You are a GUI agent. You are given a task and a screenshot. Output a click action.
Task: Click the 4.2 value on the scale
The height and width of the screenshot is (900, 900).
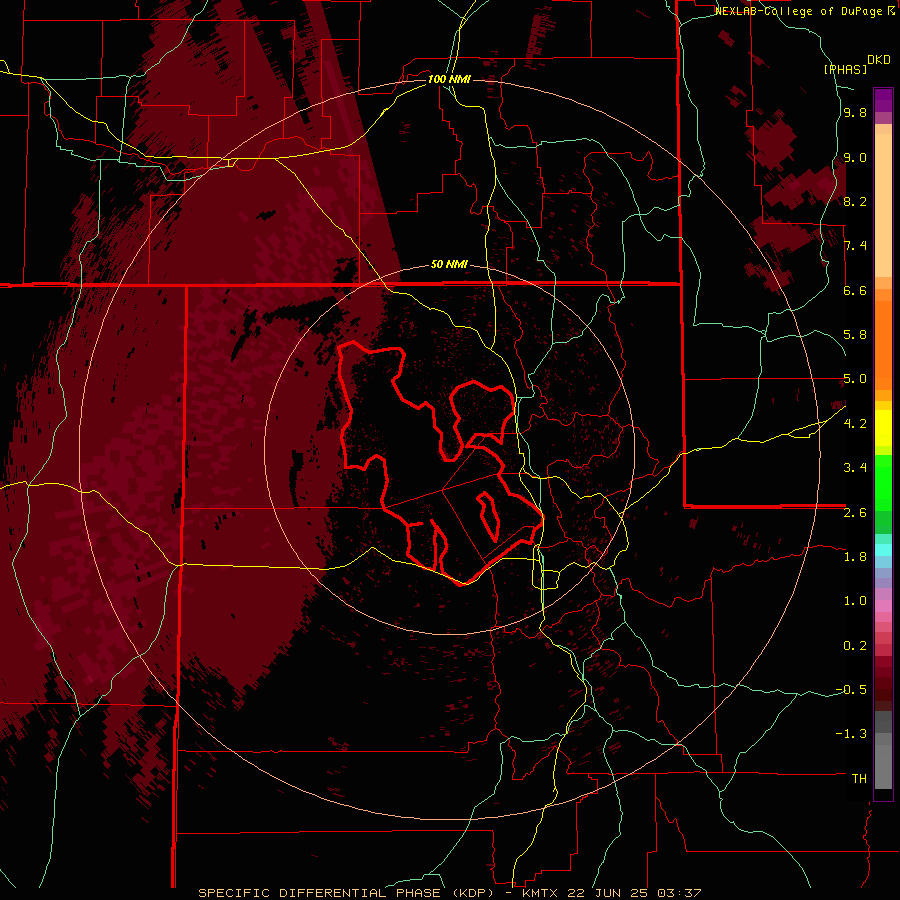(855, 424)
